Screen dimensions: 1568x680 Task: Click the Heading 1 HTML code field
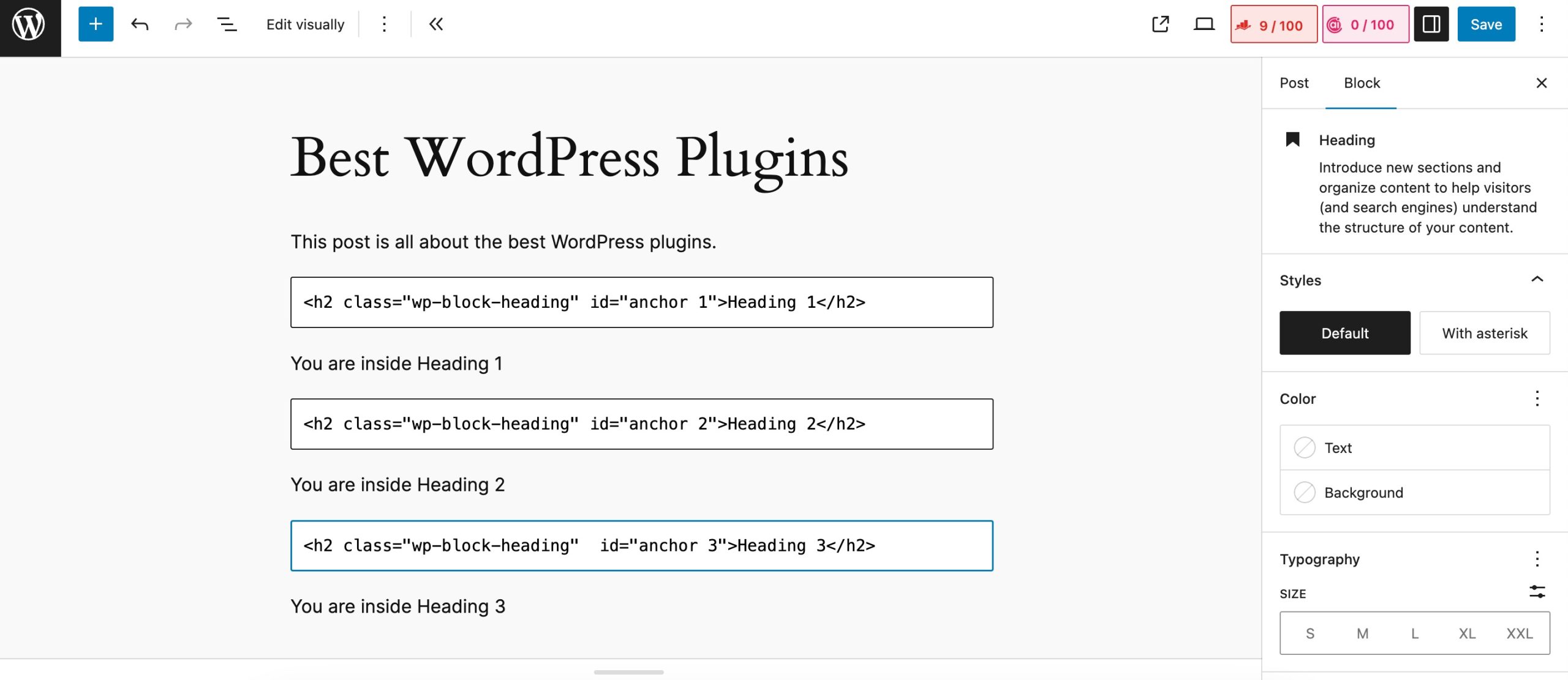(642, 302)
